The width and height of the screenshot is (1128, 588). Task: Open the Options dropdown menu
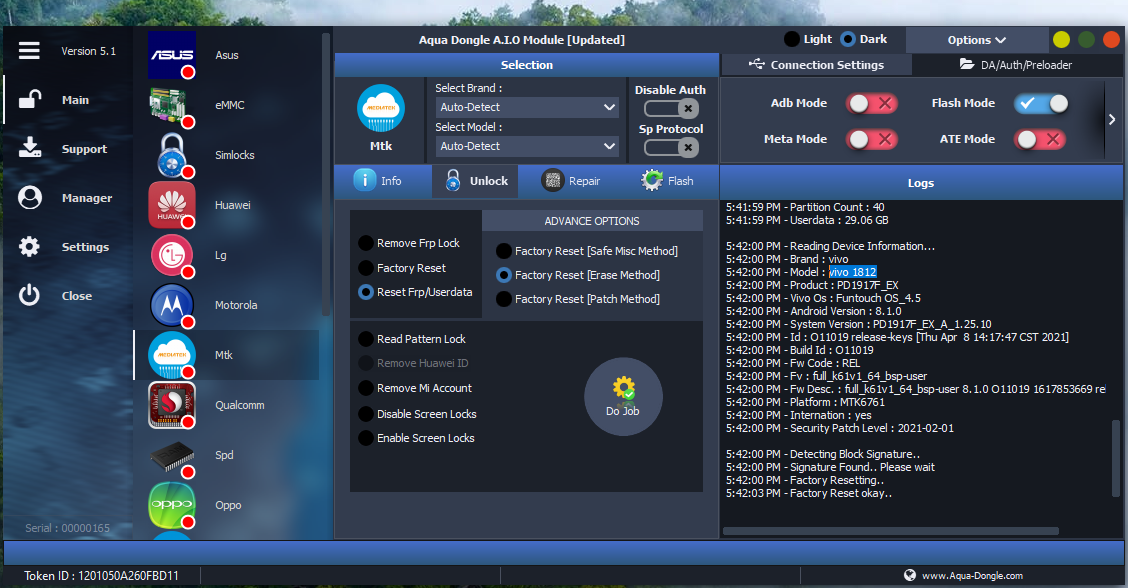976,40
